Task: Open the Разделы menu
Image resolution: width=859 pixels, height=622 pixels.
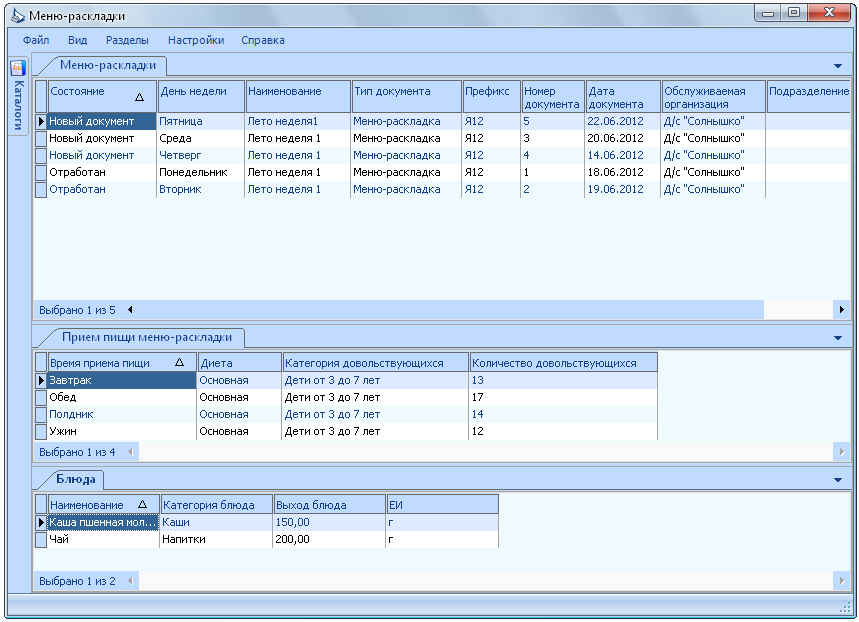Action: tap(127, 40)
